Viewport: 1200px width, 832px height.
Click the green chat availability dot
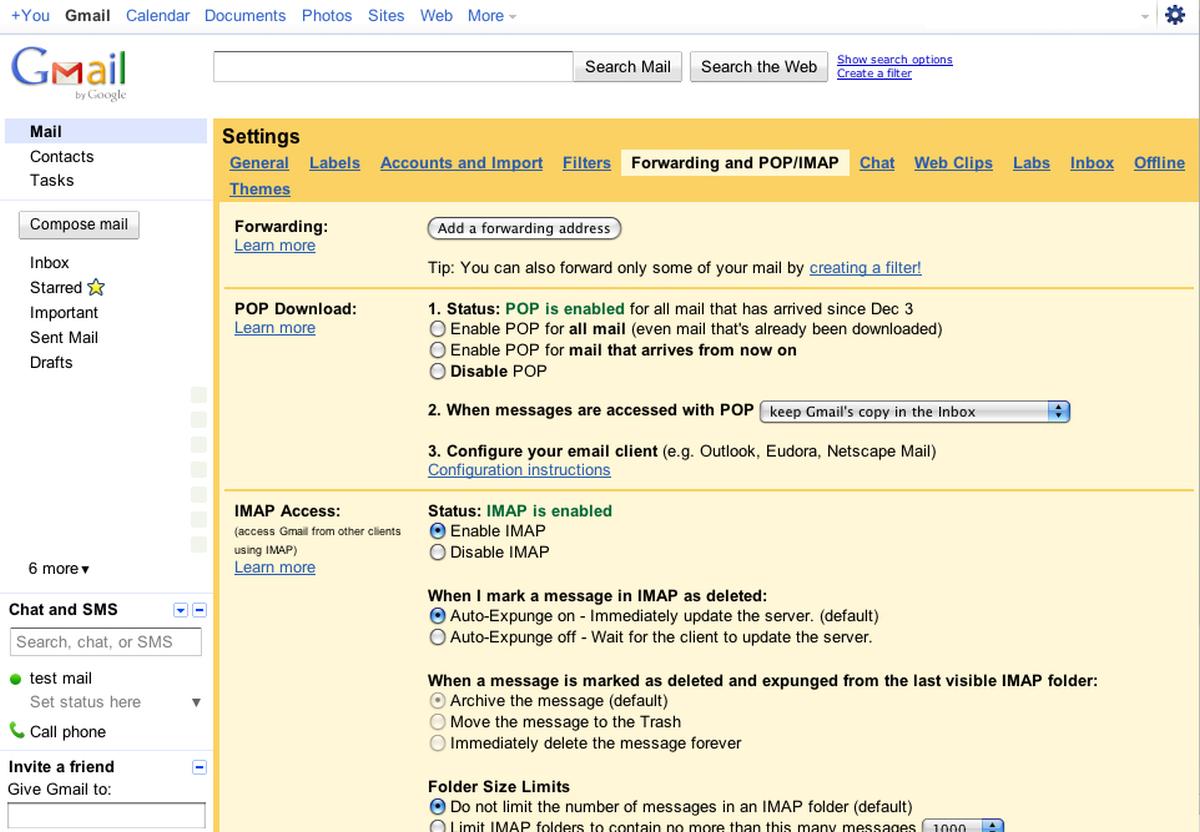[16, 679]
